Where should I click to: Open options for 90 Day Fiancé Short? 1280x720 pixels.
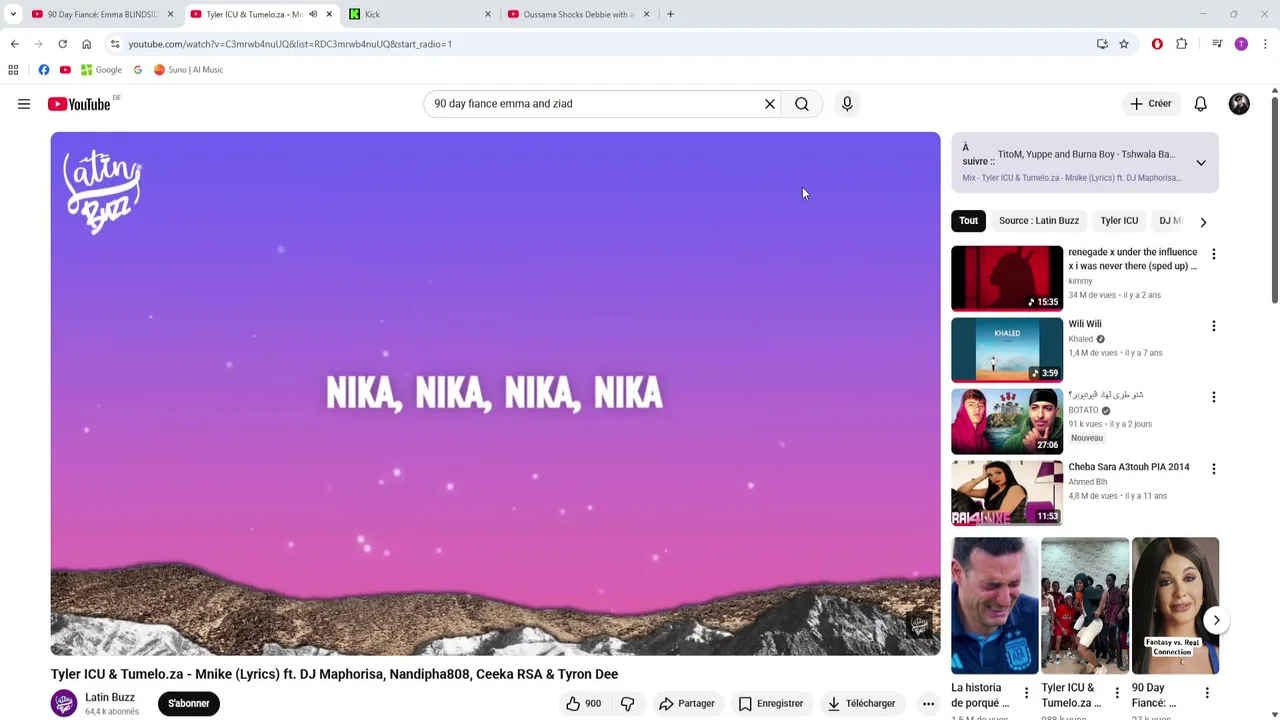pyautogui.click(x=1207, y=692)
